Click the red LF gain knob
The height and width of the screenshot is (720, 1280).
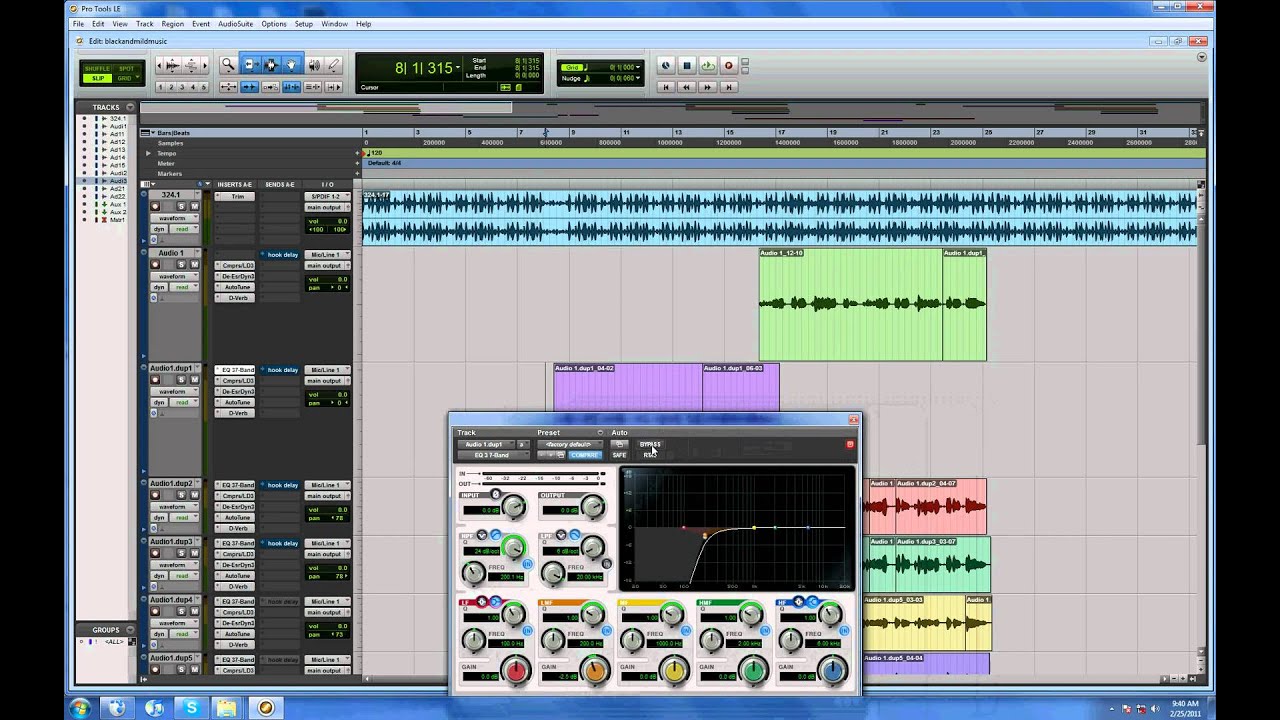coord(516,672)
